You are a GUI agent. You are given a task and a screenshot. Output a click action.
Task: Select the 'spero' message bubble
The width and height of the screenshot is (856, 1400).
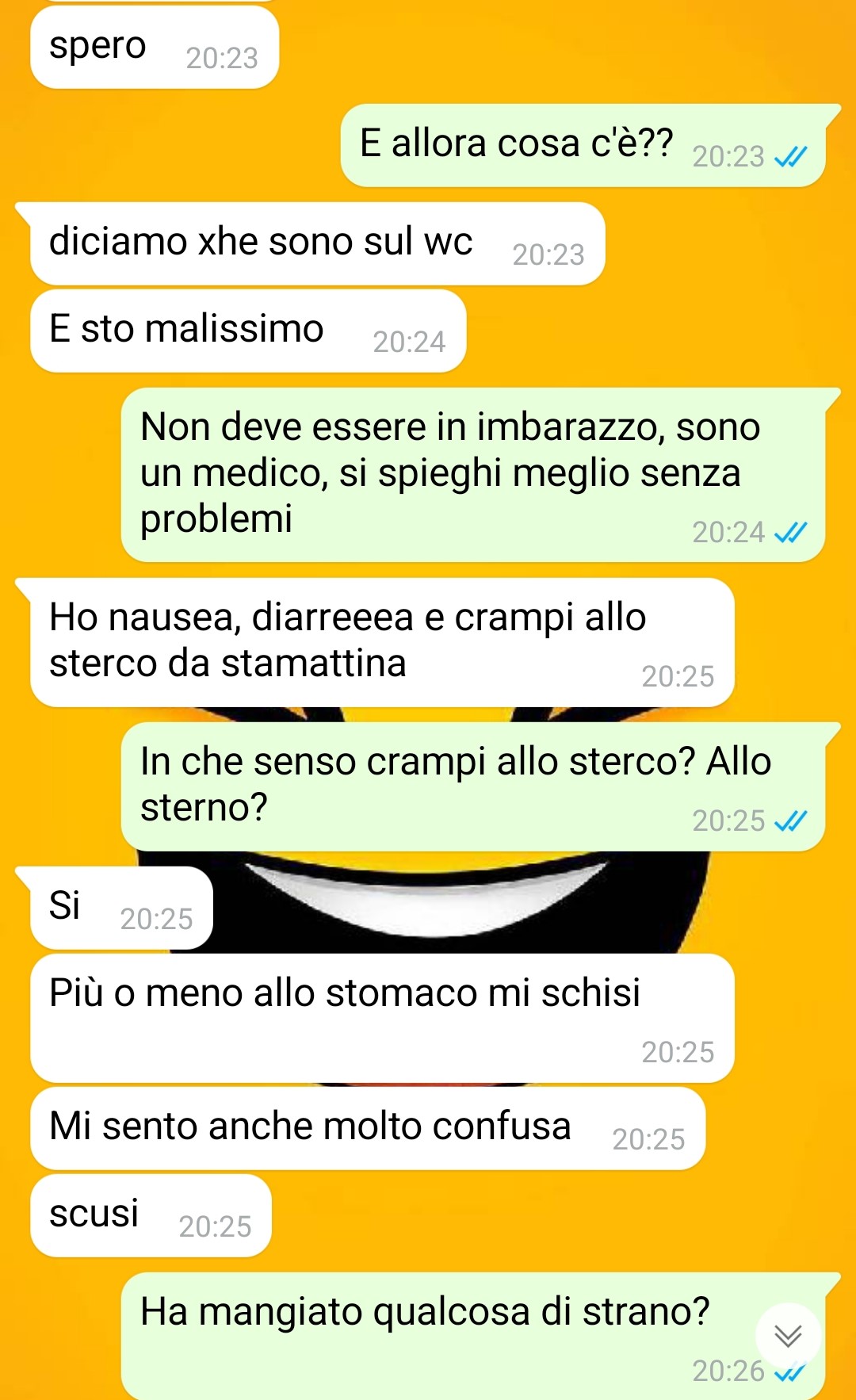click(155, 46)
